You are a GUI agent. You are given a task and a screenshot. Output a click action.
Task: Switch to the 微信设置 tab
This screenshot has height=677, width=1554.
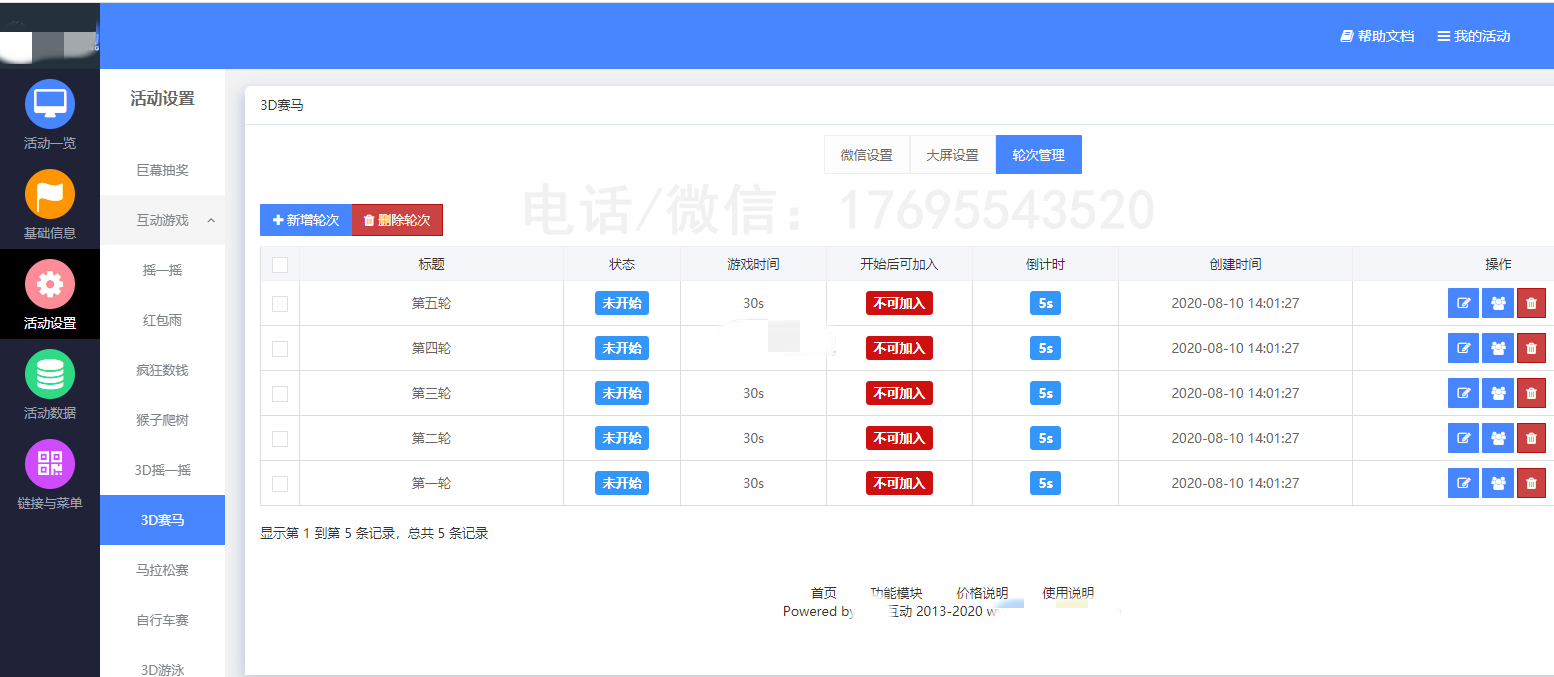point(866,155)
